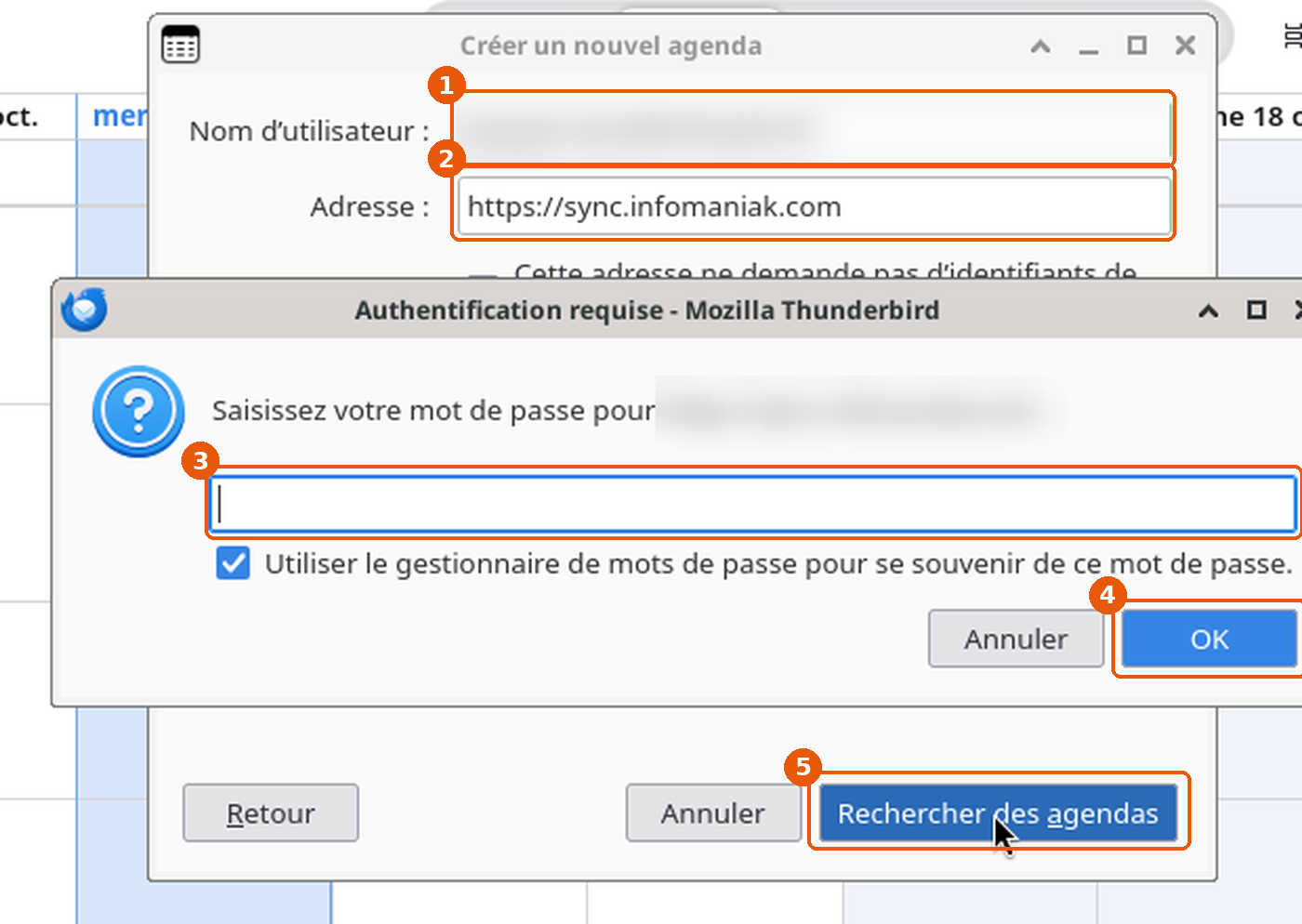This screenshot has height=924, width=1302.
Task: Click the Thunderbird logo in the authentication dialog title bar
Action: 85,310
